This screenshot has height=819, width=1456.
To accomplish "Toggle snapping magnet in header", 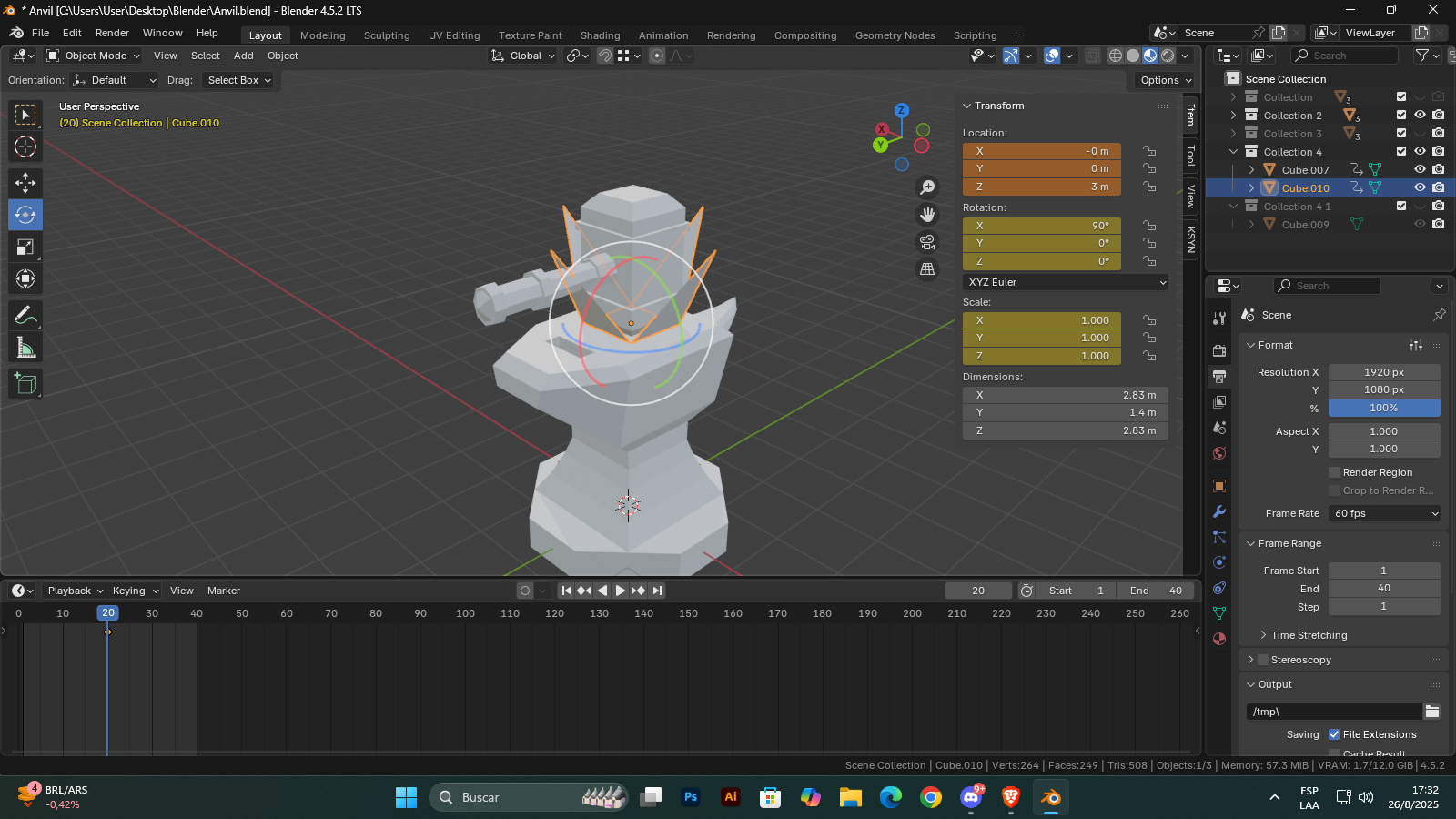I will (x=605, y=56).
